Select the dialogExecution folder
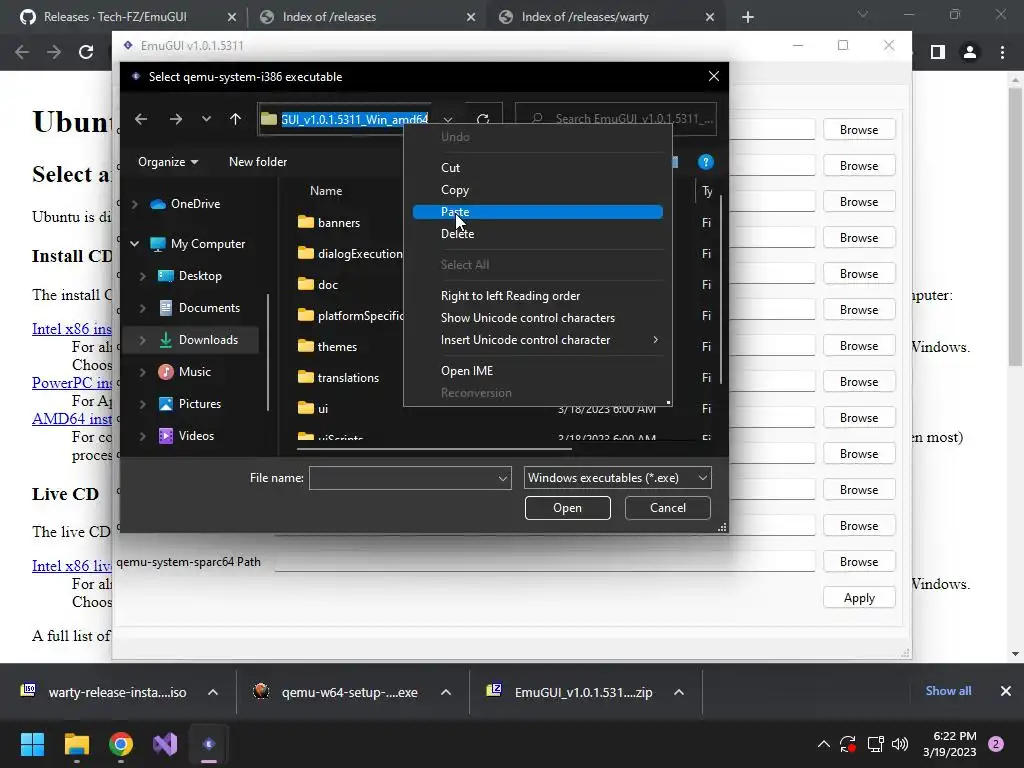 click(350, 253)
